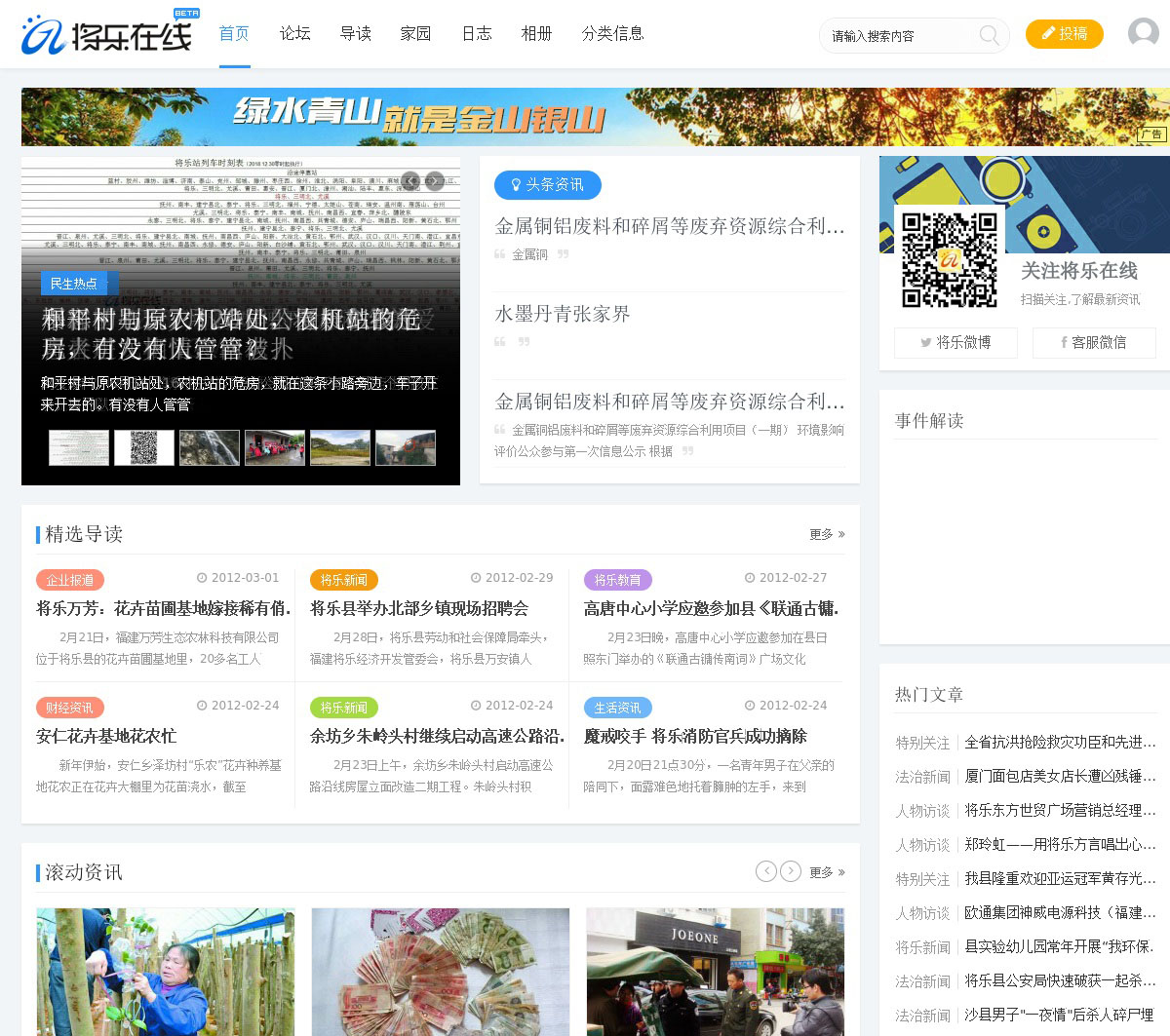
Task: Open the first 金属铜铝废料 headline
Action: pos(670,226)
